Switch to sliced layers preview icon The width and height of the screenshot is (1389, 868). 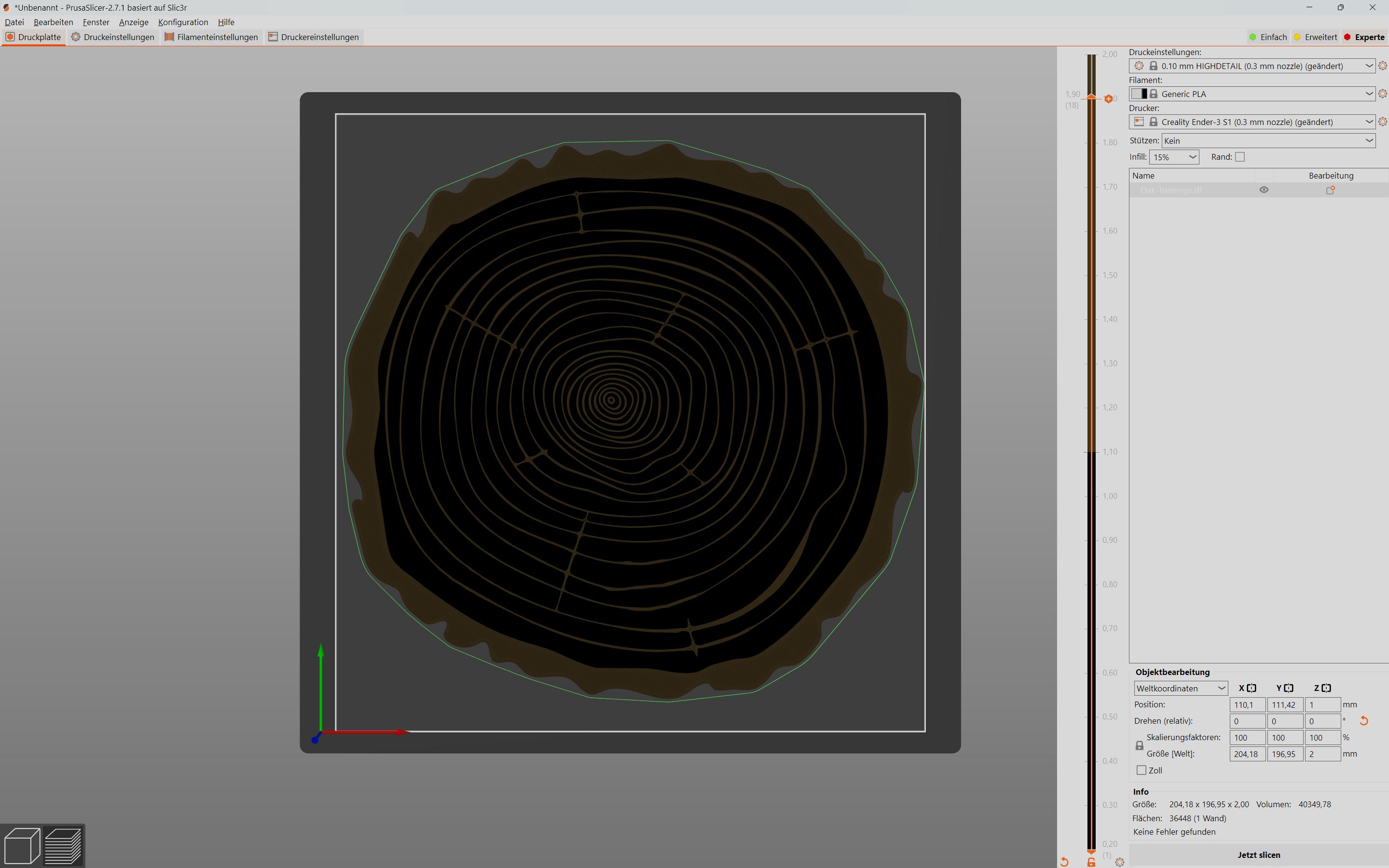tap(63, 845)
